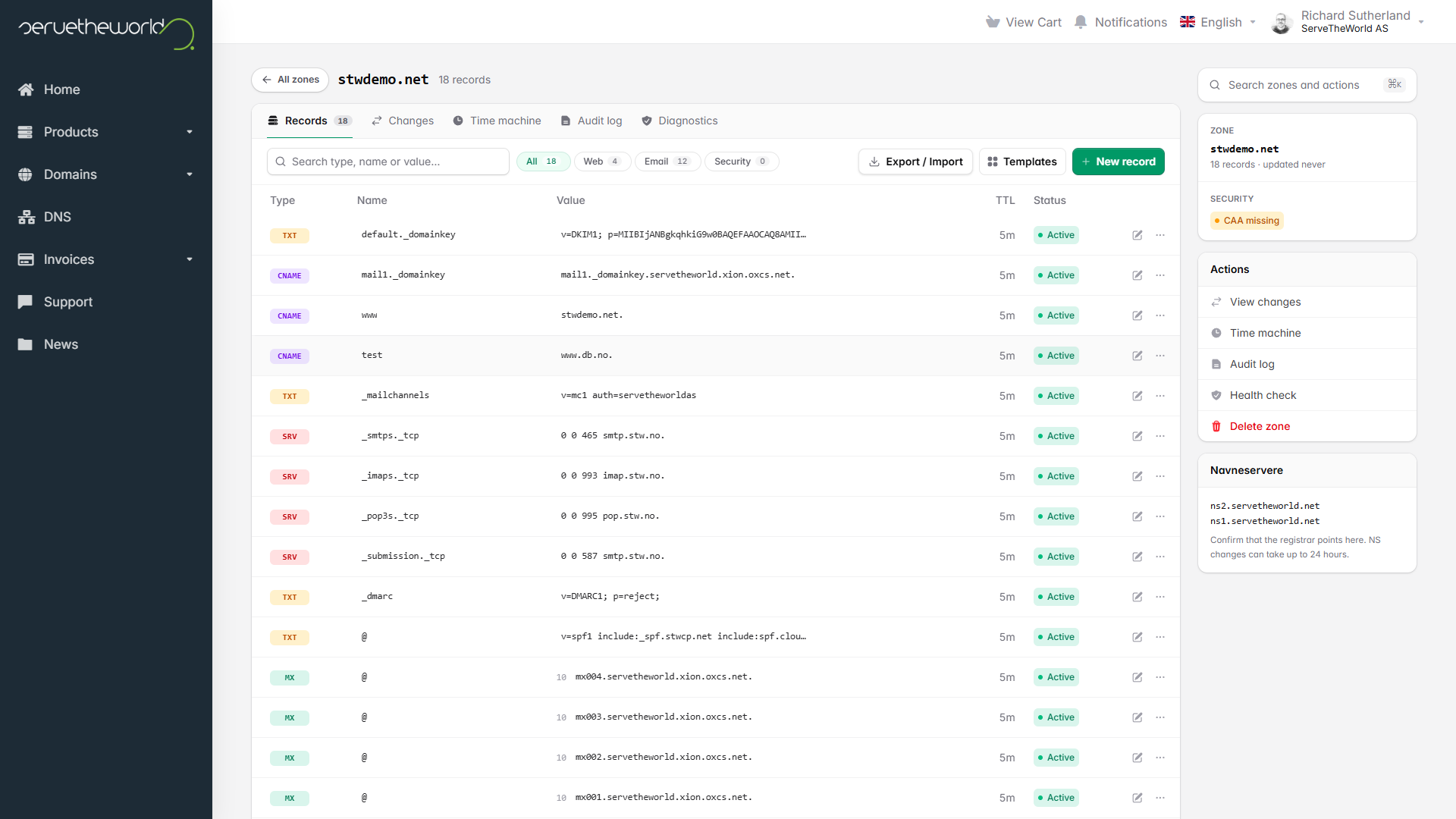Viewport: 1456px width, 819px height.
Task: Open the Richard Sutherland account menu
Action: [1348, 22]
